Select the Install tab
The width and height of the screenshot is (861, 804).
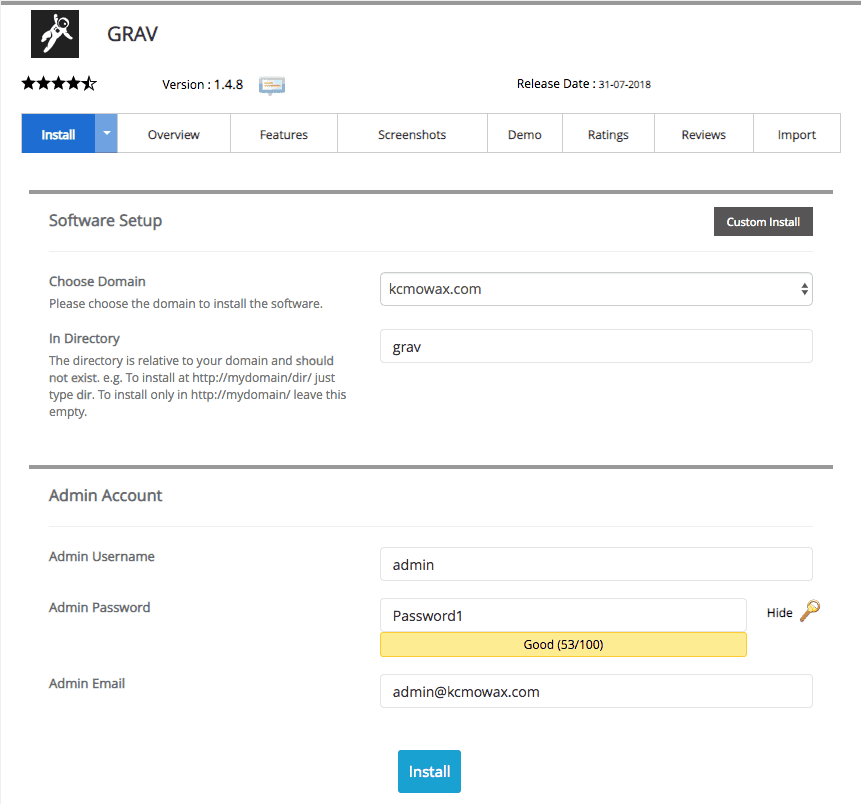58,133
